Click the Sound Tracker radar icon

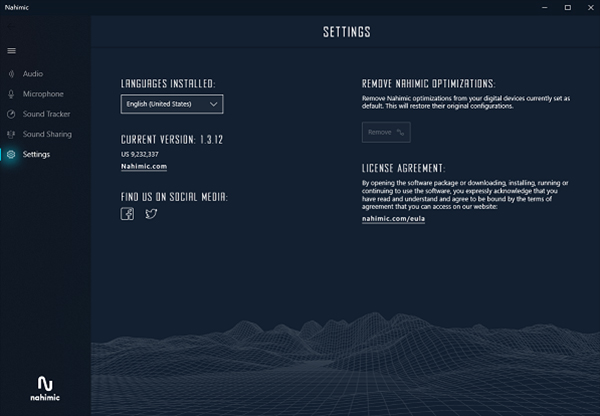click(11, 114)
